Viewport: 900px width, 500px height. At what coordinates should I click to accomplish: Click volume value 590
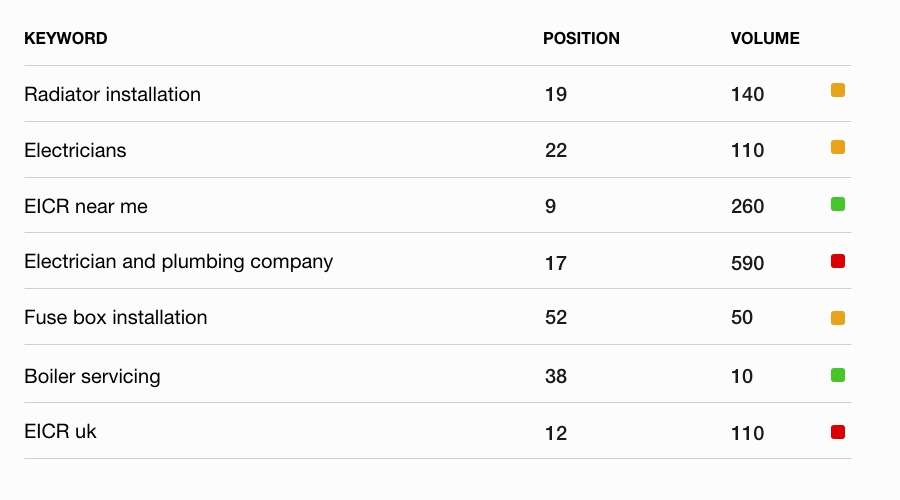747,263
